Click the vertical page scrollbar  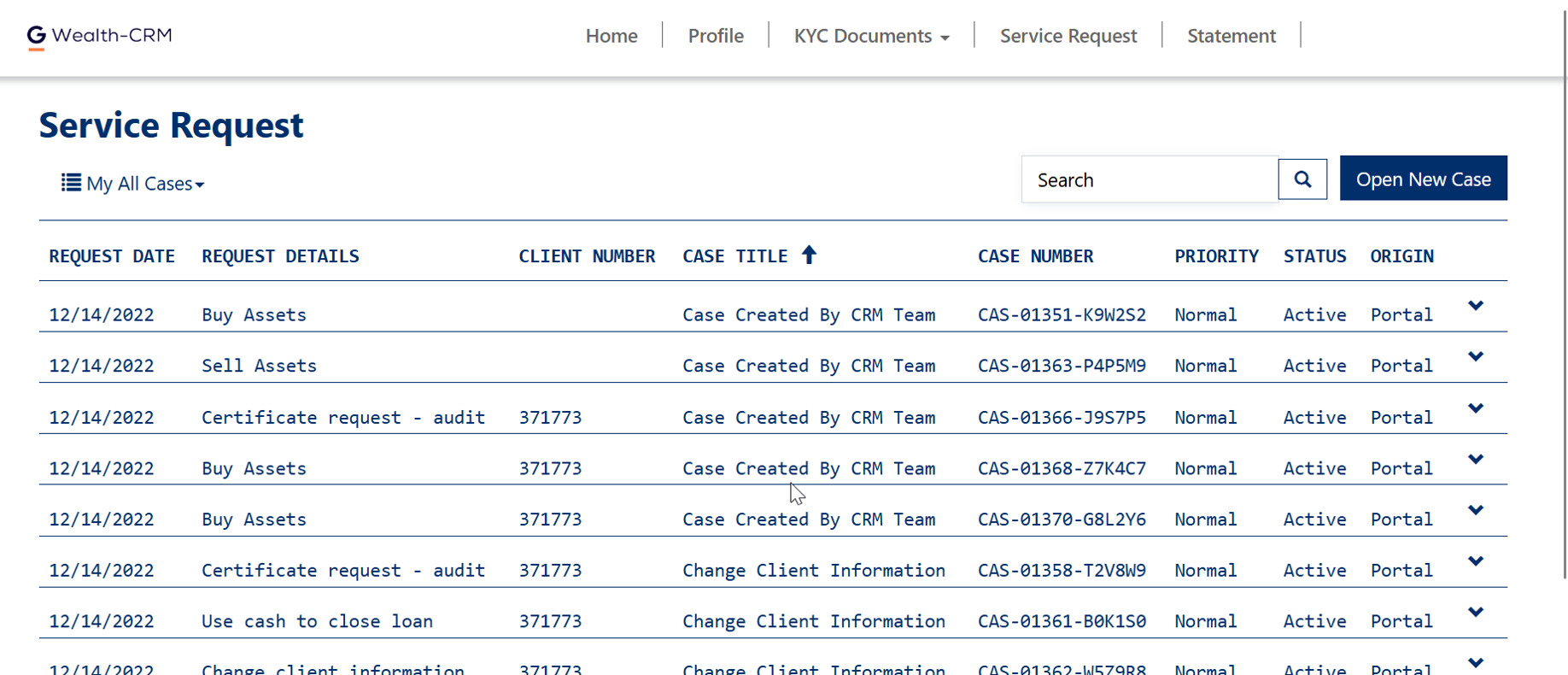[1563, 291]
